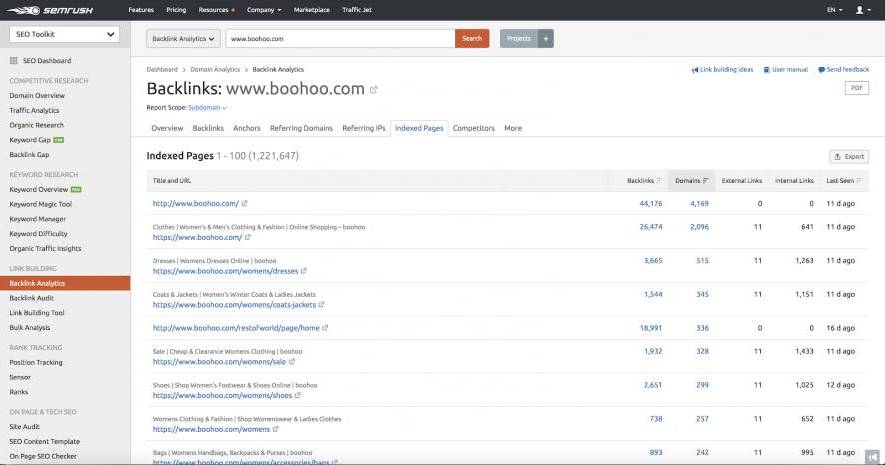
Task: Sort table by Domains column
Action: pyautogui.click(x=692, y=181)
